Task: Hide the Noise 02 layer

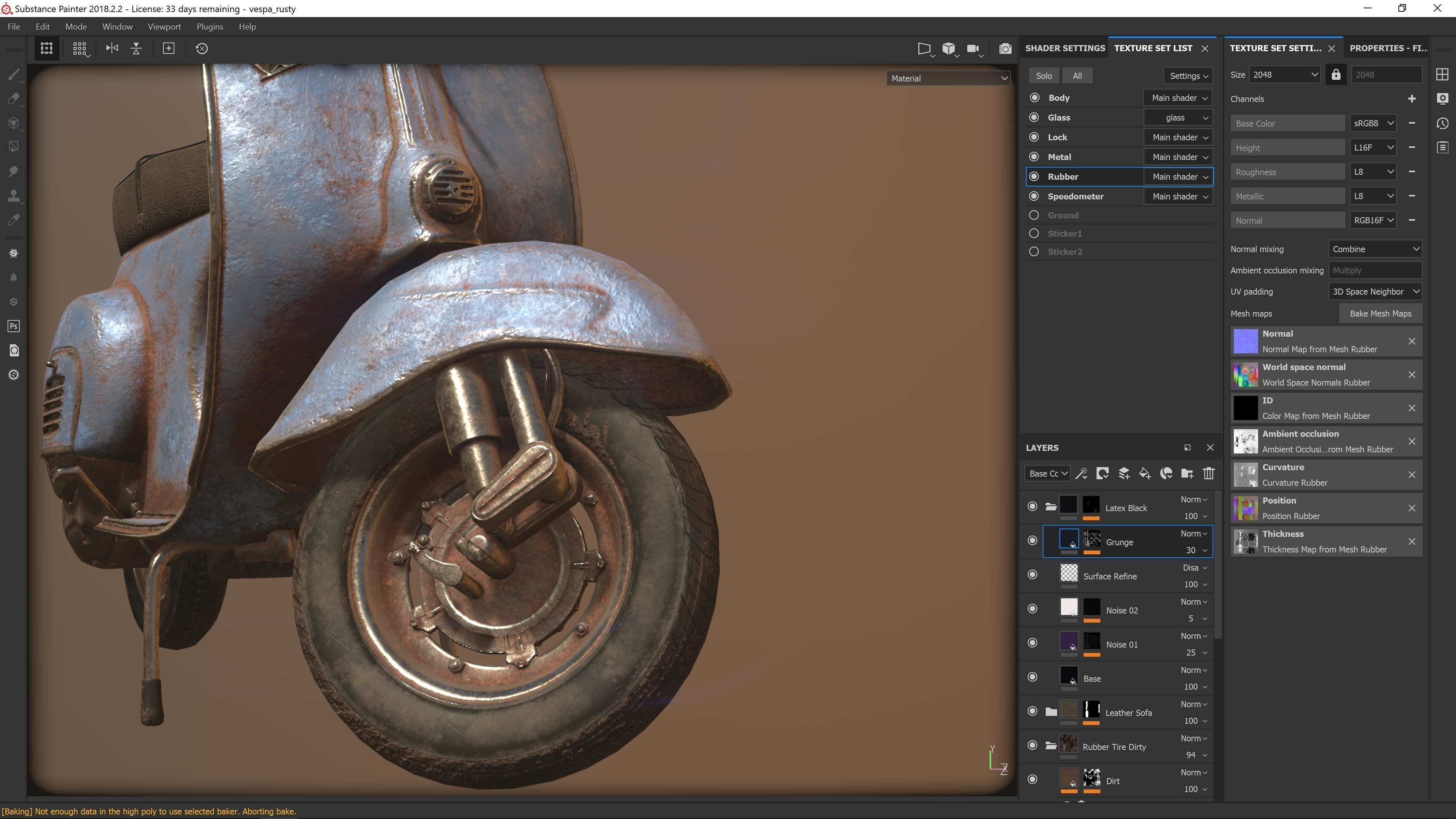Action: [1032, 609]
